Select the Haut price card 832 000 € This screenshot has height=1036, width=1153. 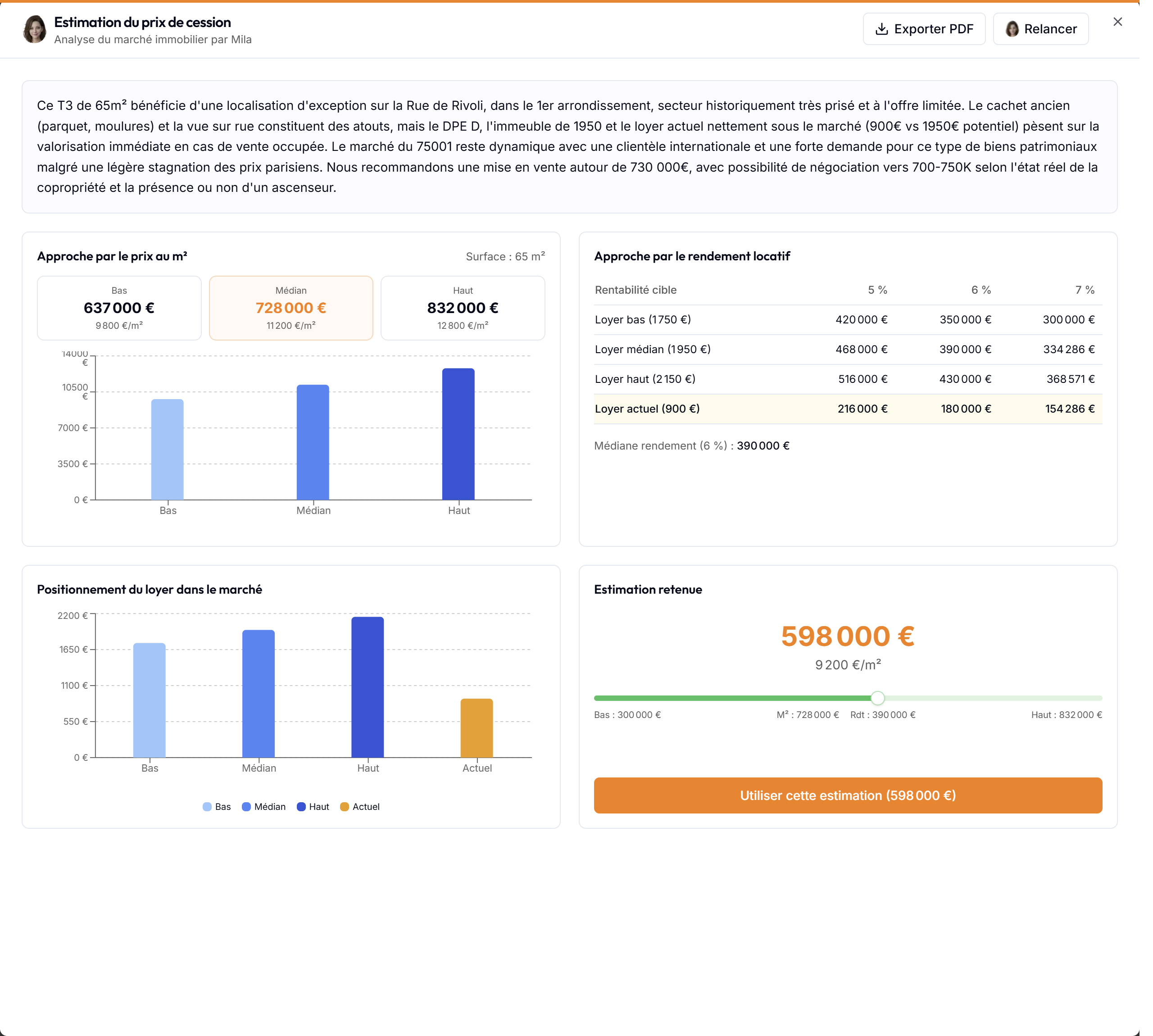point(462,308)
